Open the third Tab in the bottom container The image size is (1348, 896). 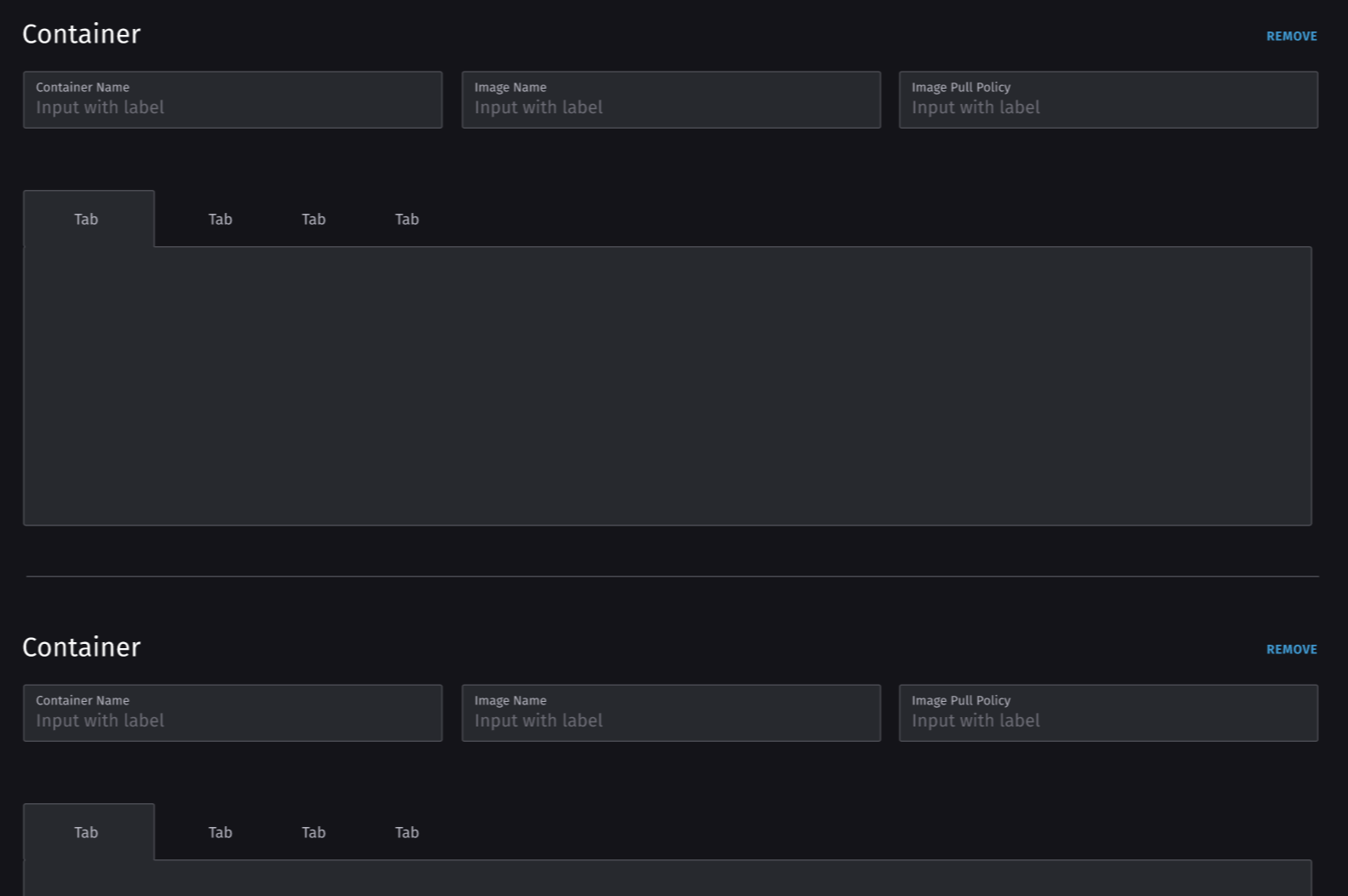(x=313, y=832)
